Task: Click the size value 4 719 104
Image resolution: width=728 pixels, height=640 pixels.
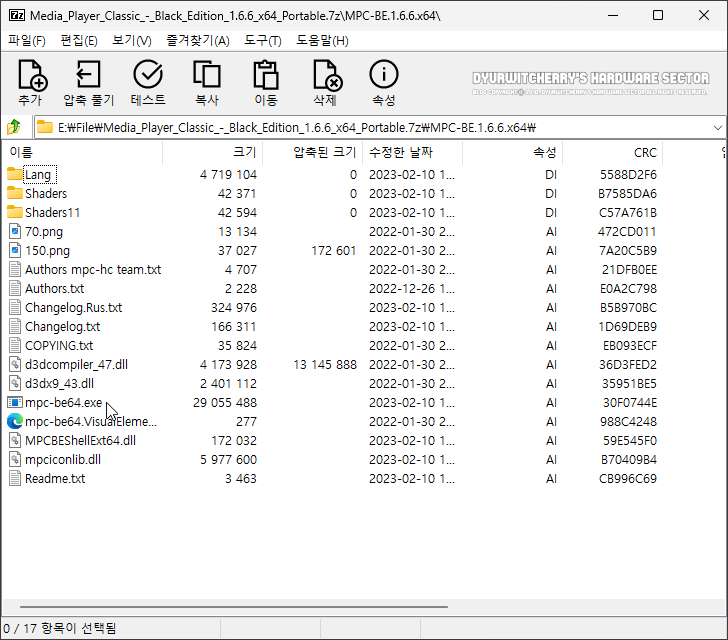Action: 228,175
